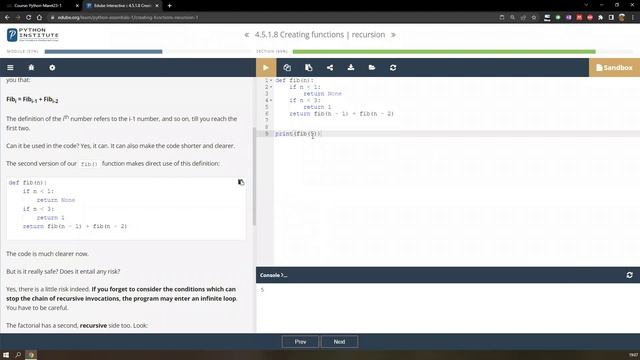The image size is (640, 360).
Task: Open lesson settings gear icon
Action: [x=52, y=68]
